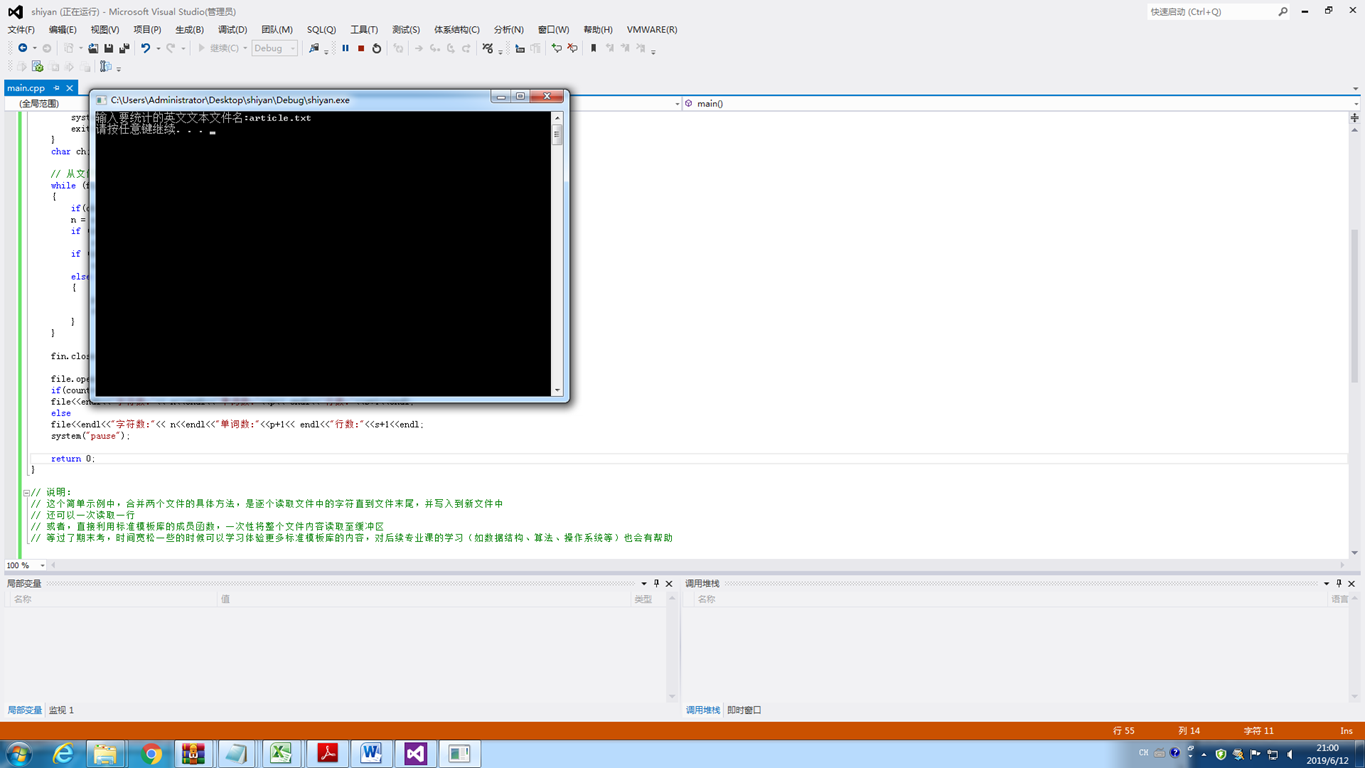Switch to the 监视 1 tab
The image size is (1365, 768).
(61, 710)
